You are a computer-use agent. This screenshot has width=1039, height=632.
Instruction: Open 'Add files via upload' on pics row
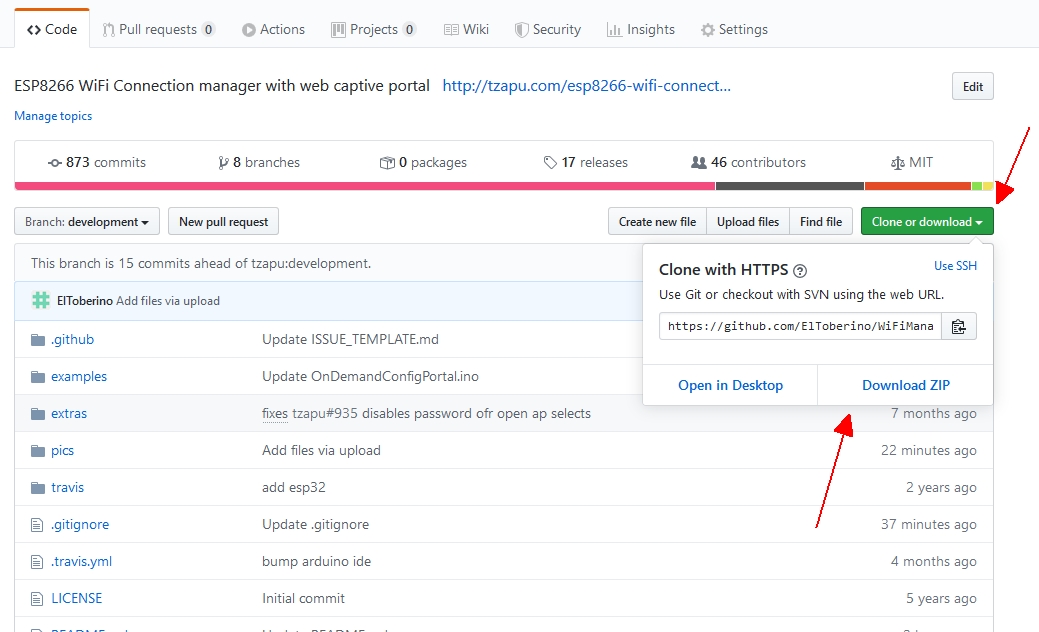pyautogui.click(x=321, y=450)
